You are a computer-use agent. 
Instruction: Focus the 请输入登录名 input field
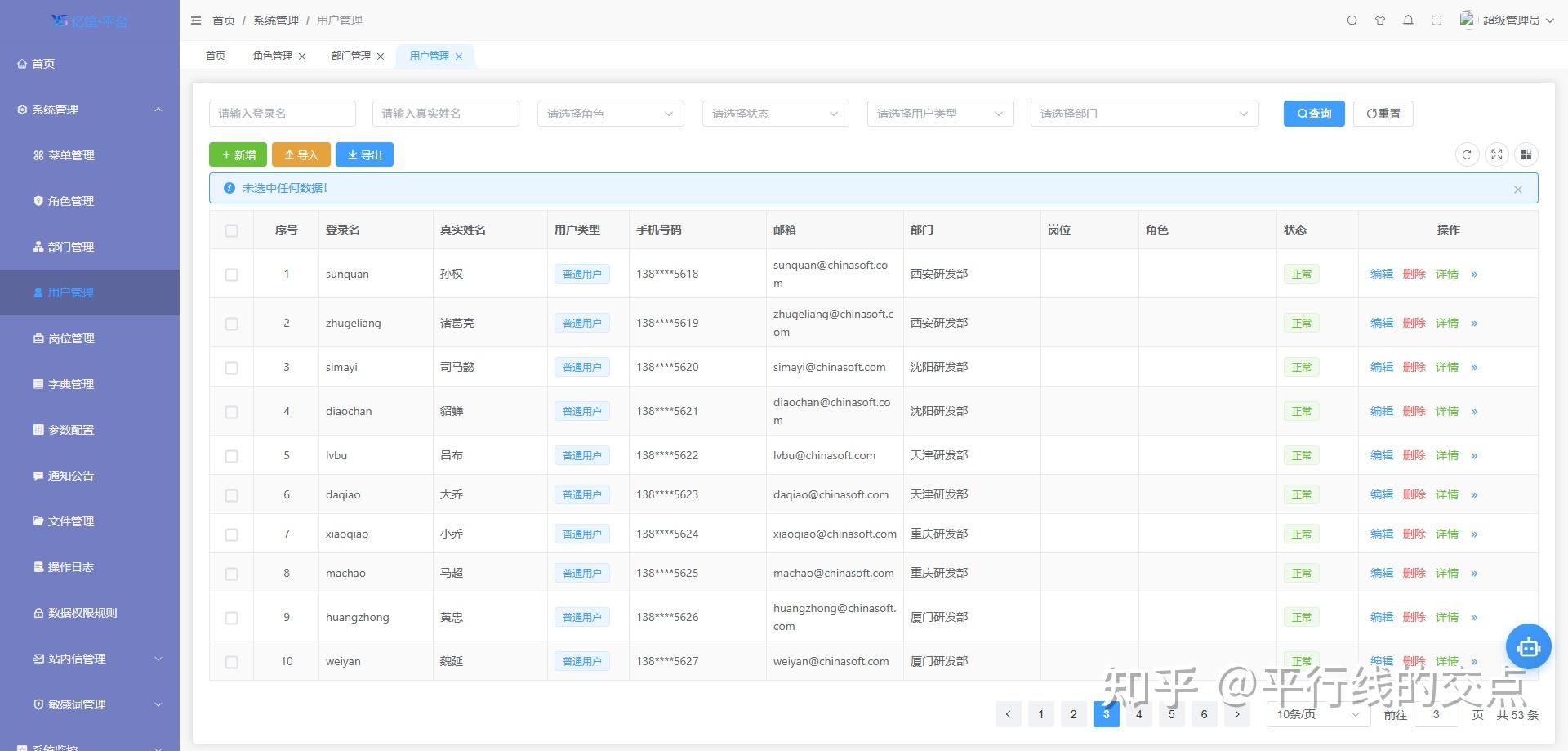[283, 114]
